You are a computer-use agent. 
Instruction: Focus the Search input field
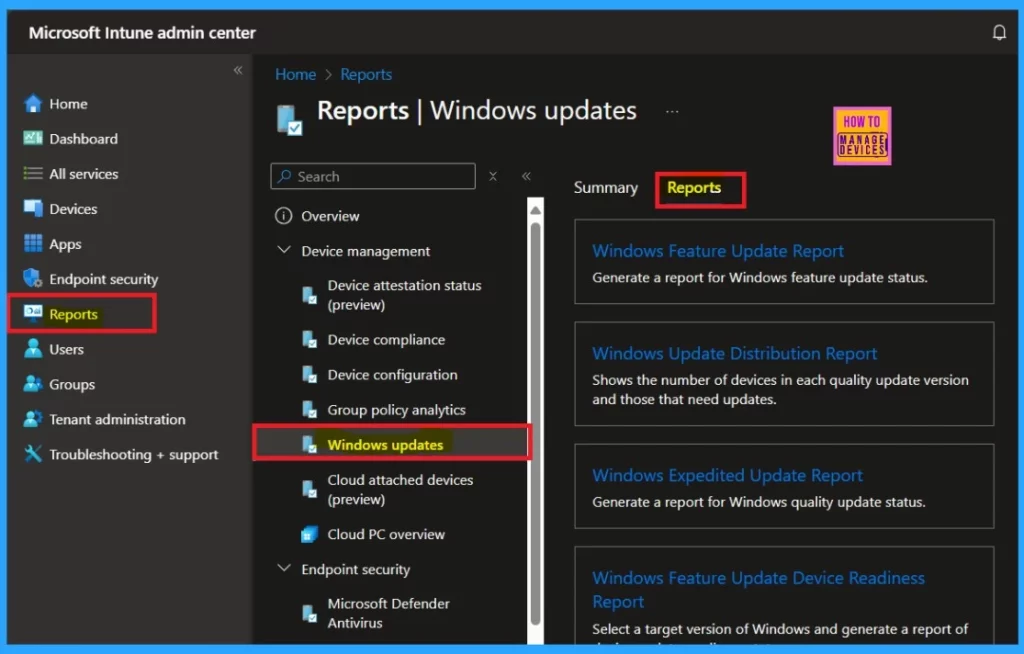(373, 176)
